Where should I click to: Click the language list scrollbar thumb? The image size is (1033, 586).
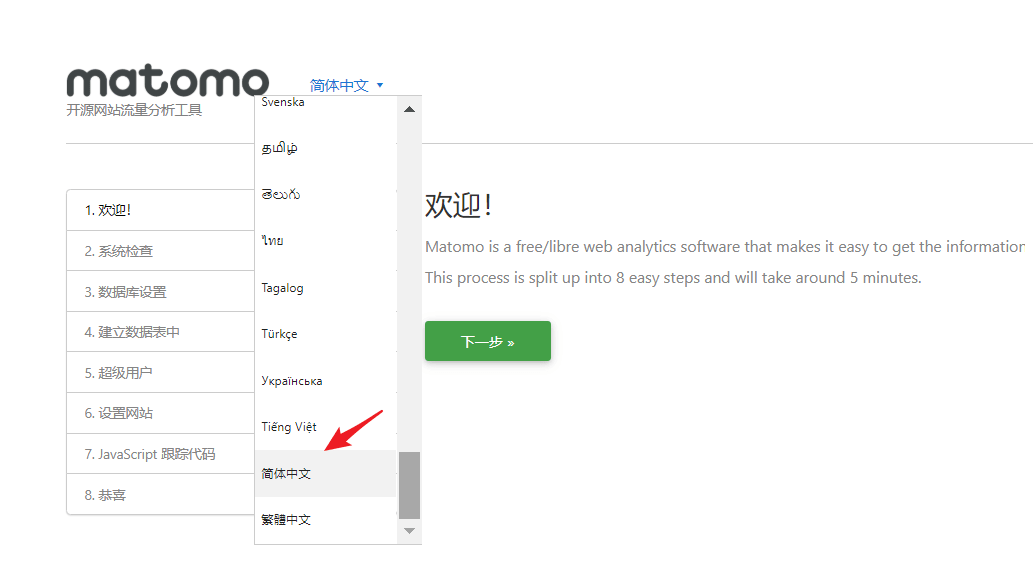tap(409, 485)
